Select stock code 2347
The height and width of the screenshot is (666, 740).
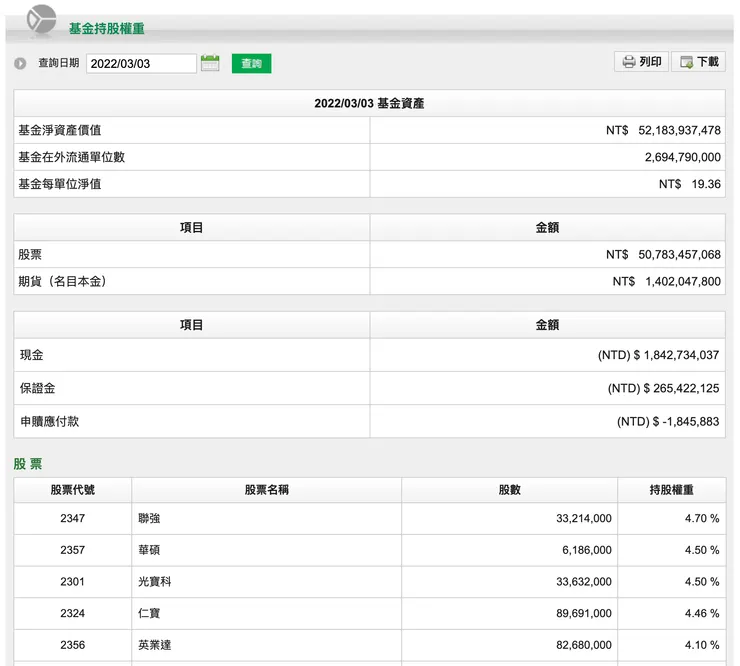(73, 518)
